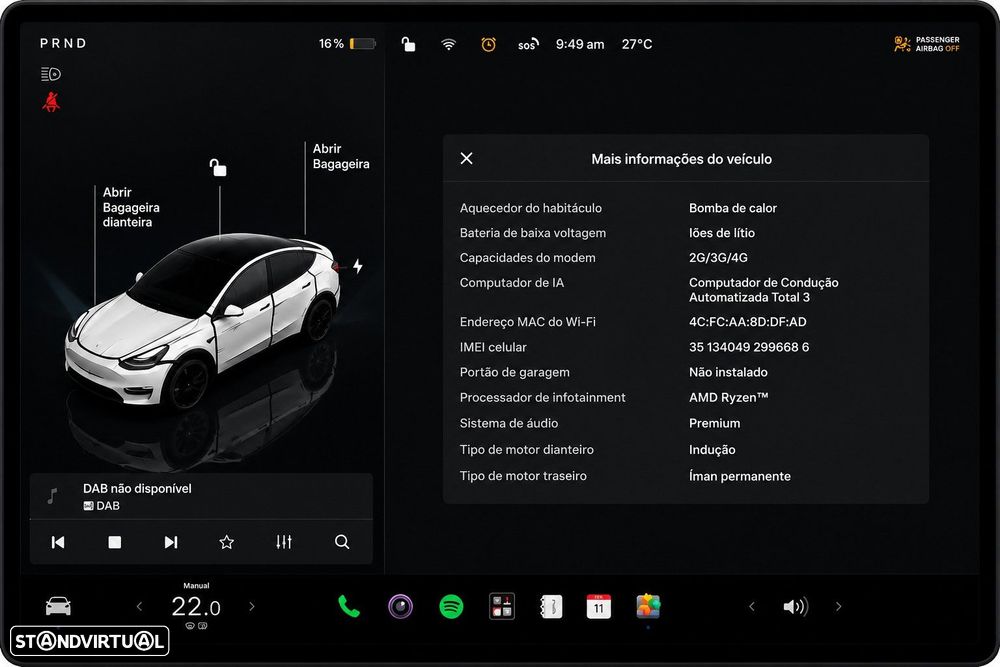Search media with the magnifier icon
1000x667 pixels.
tap(342, 542)
